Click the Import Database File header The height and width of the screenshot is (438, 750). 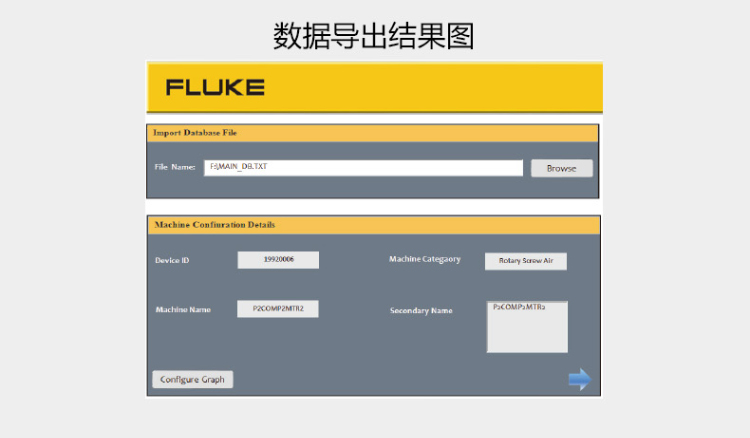coord(373,133)
